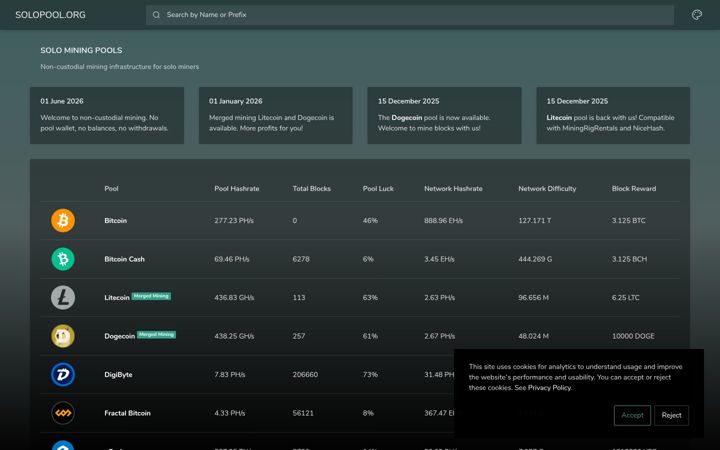Click the Litecoin pool is back card
The width and height of the screenshot is (720, 450).
[613, 115]
